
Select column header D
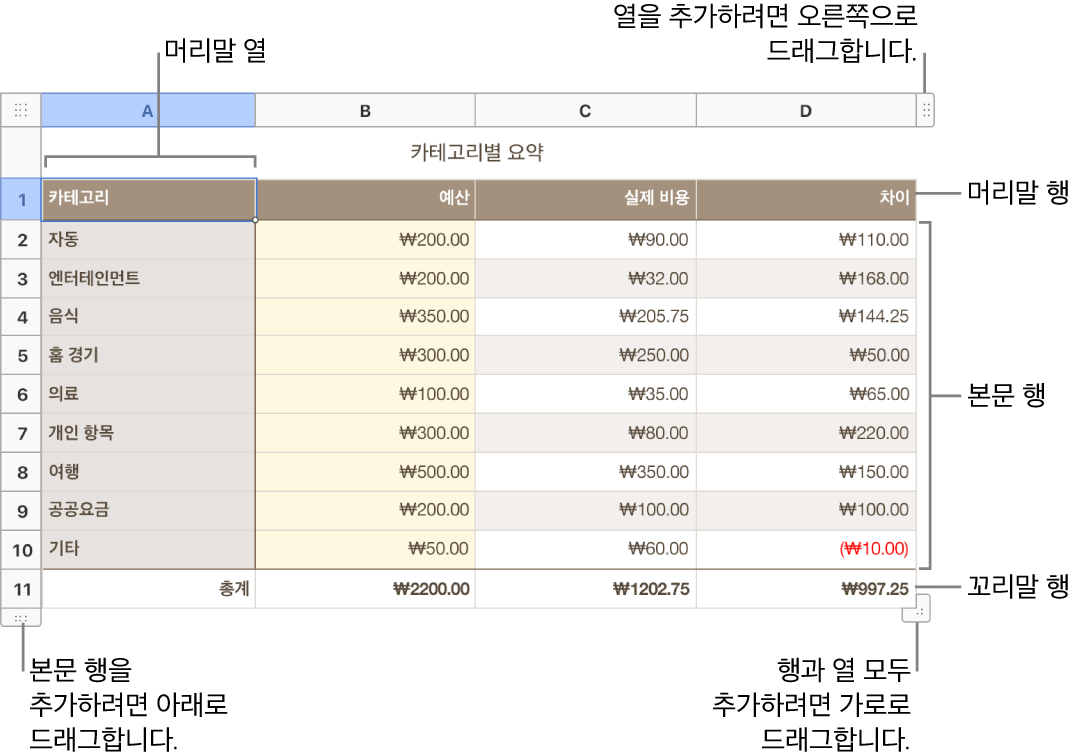(805, 110)
